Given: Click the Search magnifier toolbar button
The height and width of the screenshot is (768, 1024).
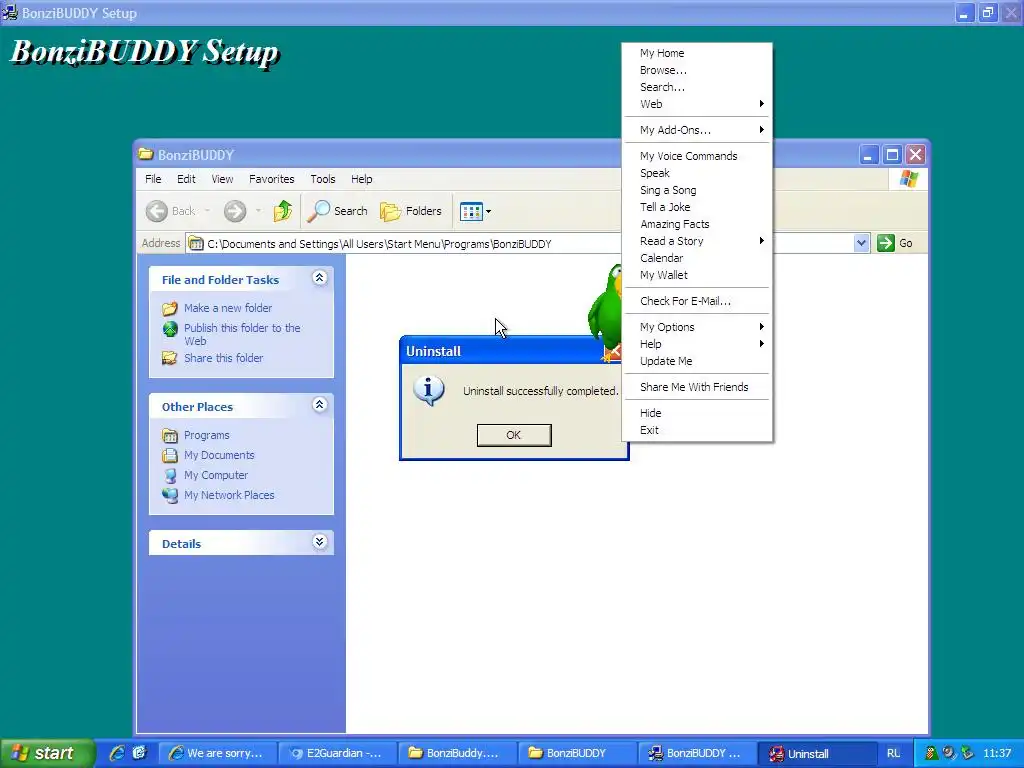Looking at the screenshot, I should 338,211.
